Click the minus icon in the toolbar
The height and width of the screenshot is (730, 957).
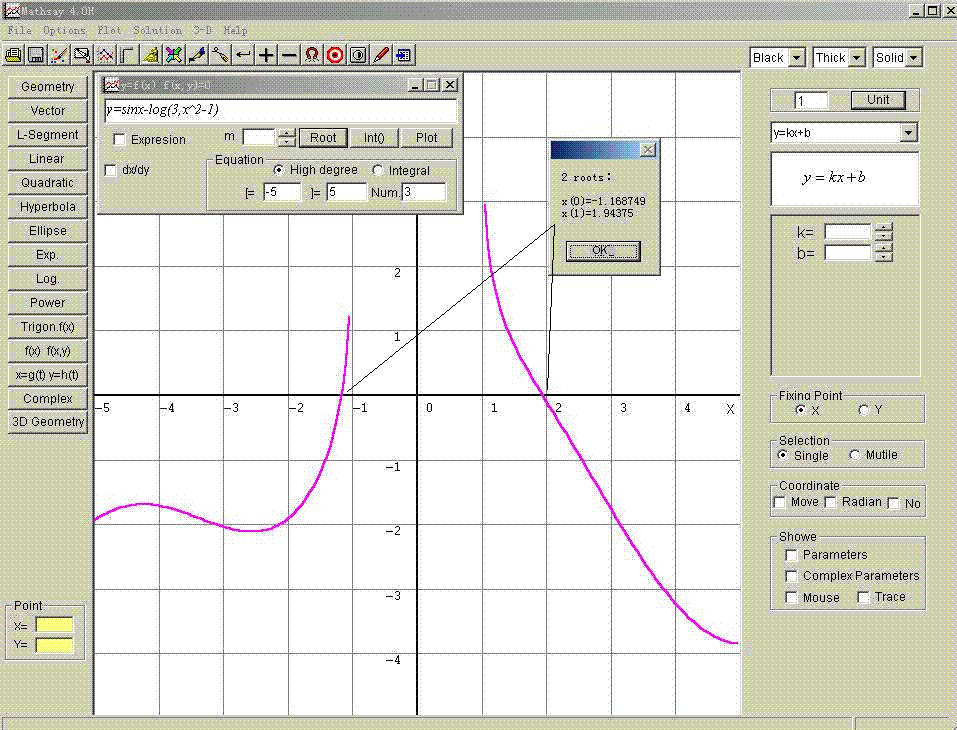pyautogui.click(x=289, y=56)
